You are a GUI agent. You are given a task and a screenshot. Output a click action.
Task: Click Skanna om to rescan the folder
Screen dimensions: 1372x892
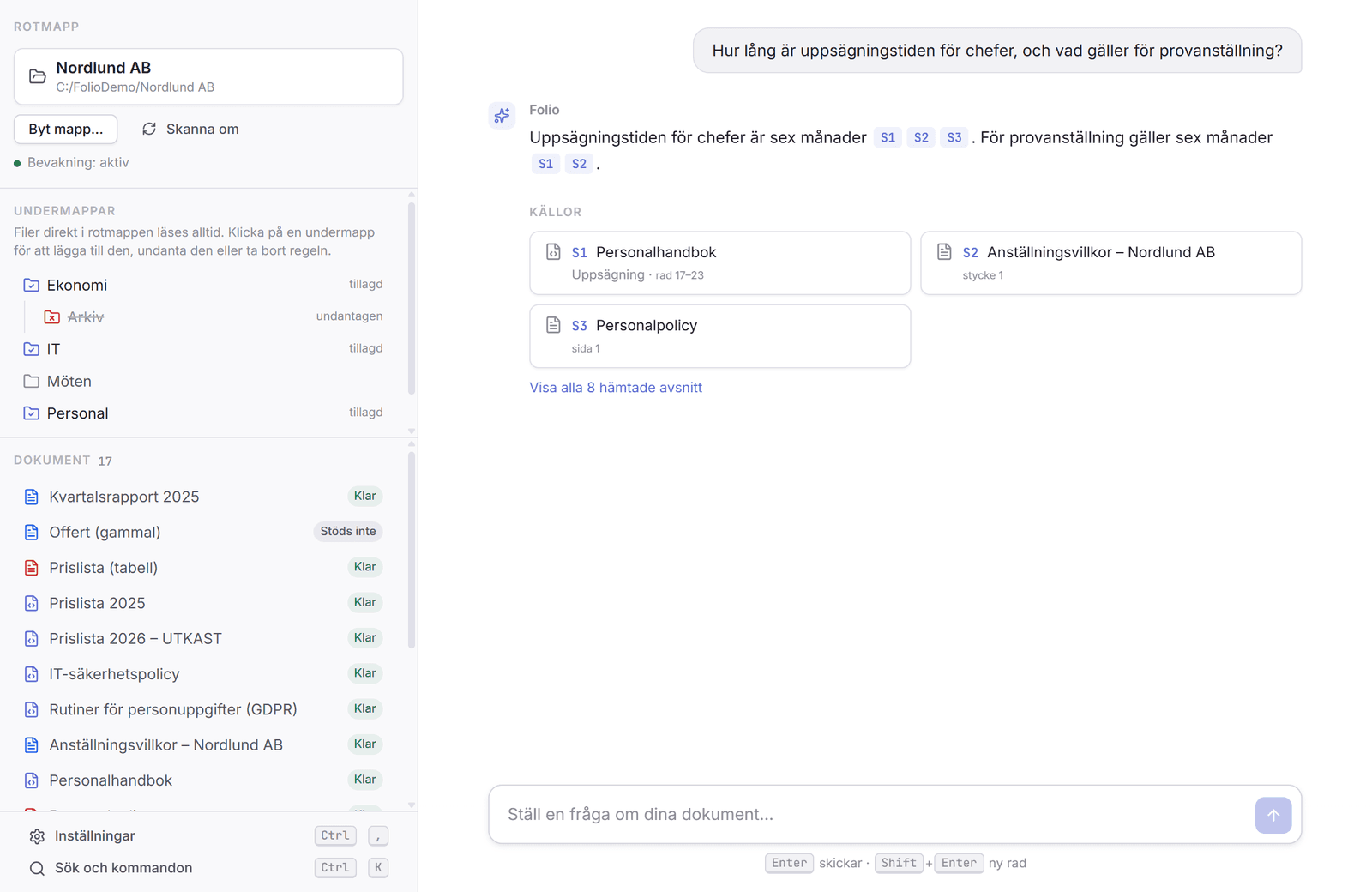click(x=190, y=129)
